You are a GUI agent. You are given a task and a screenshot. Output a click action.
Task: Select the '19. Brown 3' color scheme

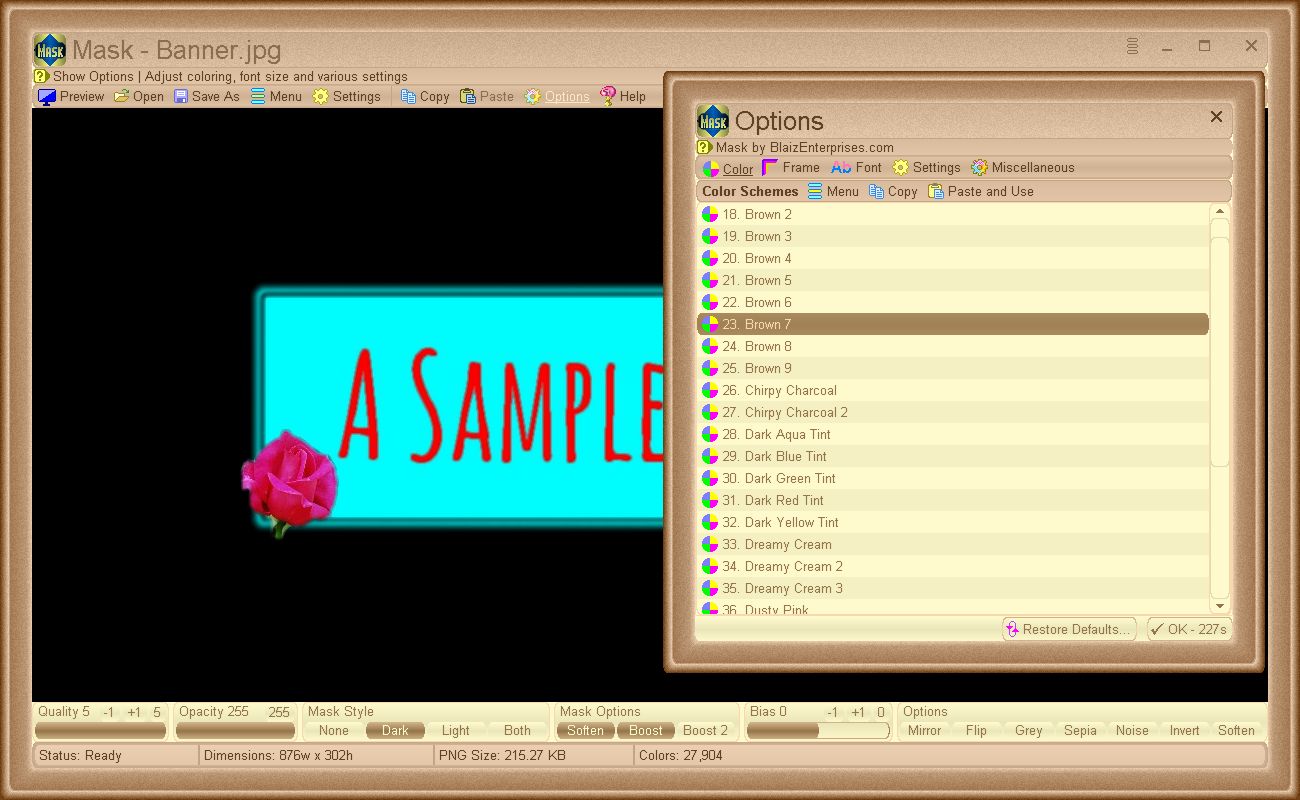click(953, 236)
